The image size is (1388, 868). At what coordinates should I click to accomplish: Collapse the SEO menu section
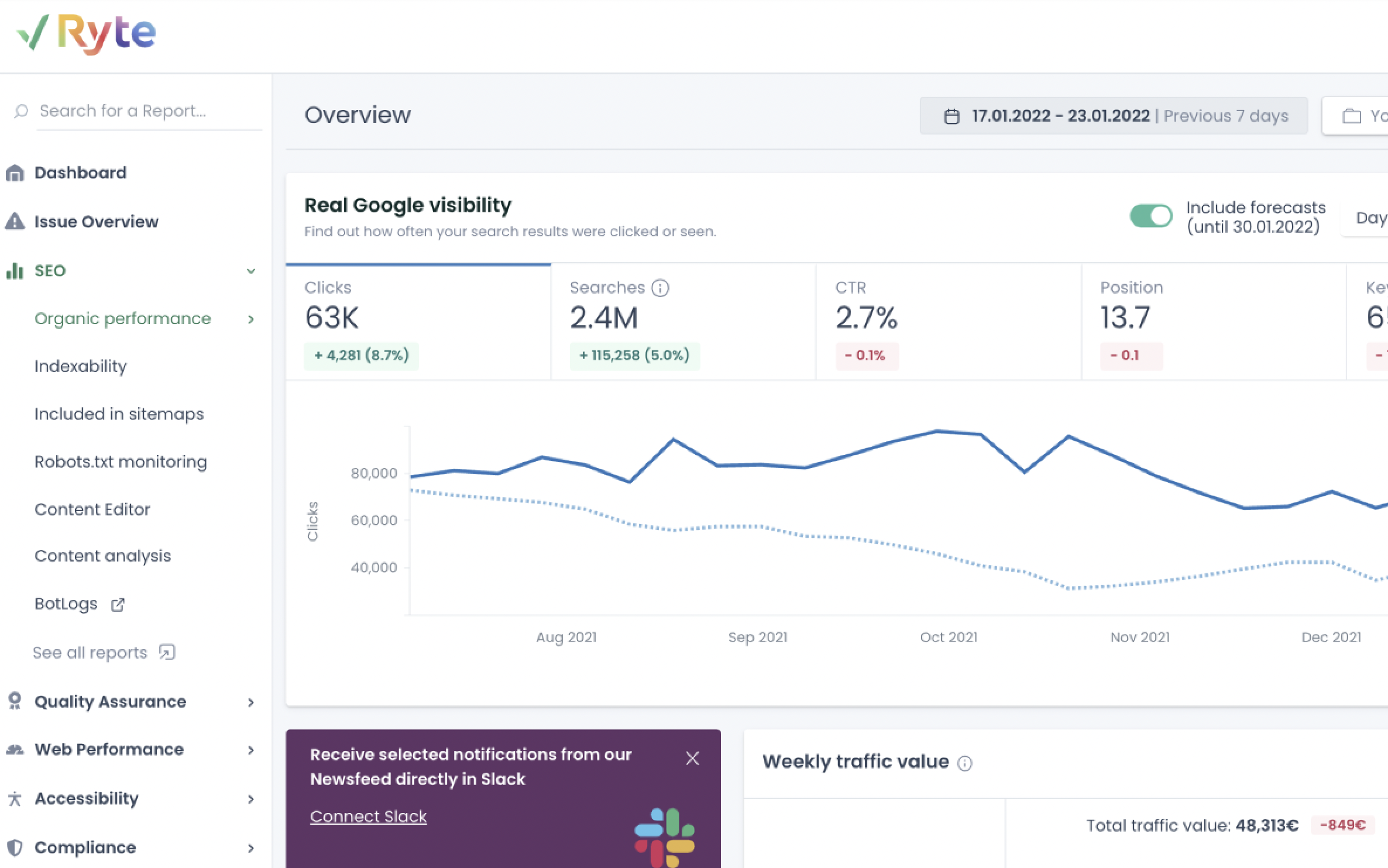pos(251,271)
